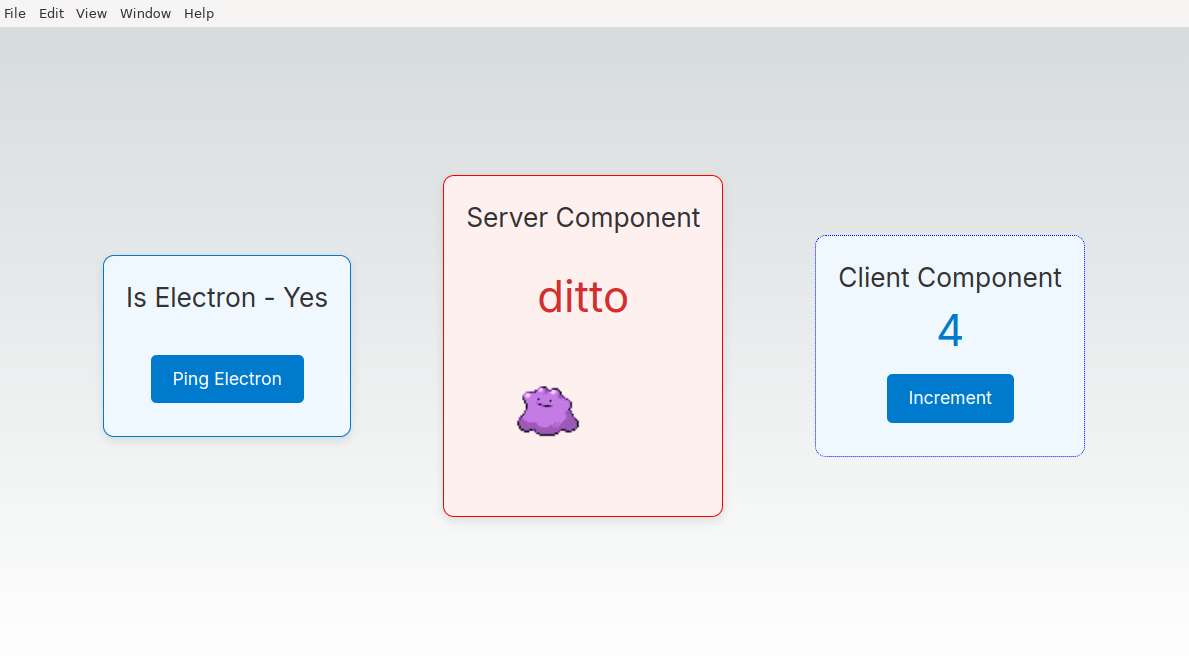Click the white page background below the cards
Viewport: 1189px width, 659px height.
pos(594,600)
